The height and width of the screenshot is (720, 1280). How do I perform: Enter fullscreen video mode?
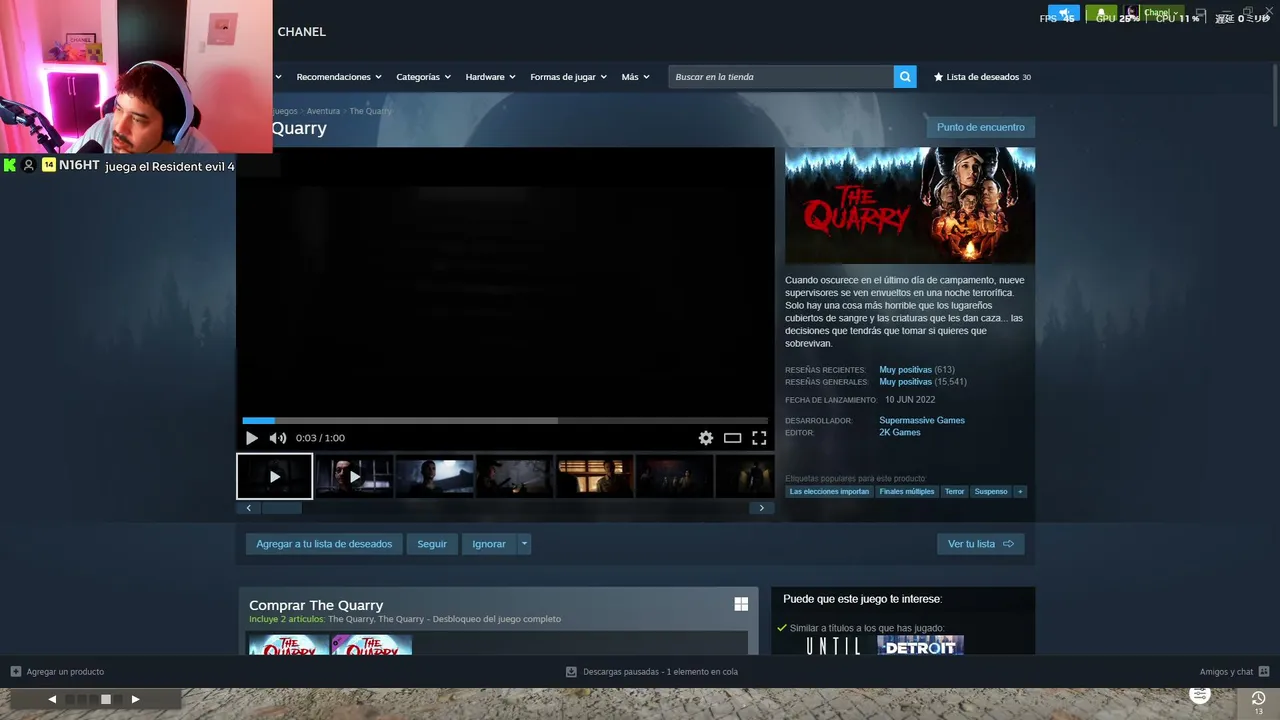tap(759, 438)
